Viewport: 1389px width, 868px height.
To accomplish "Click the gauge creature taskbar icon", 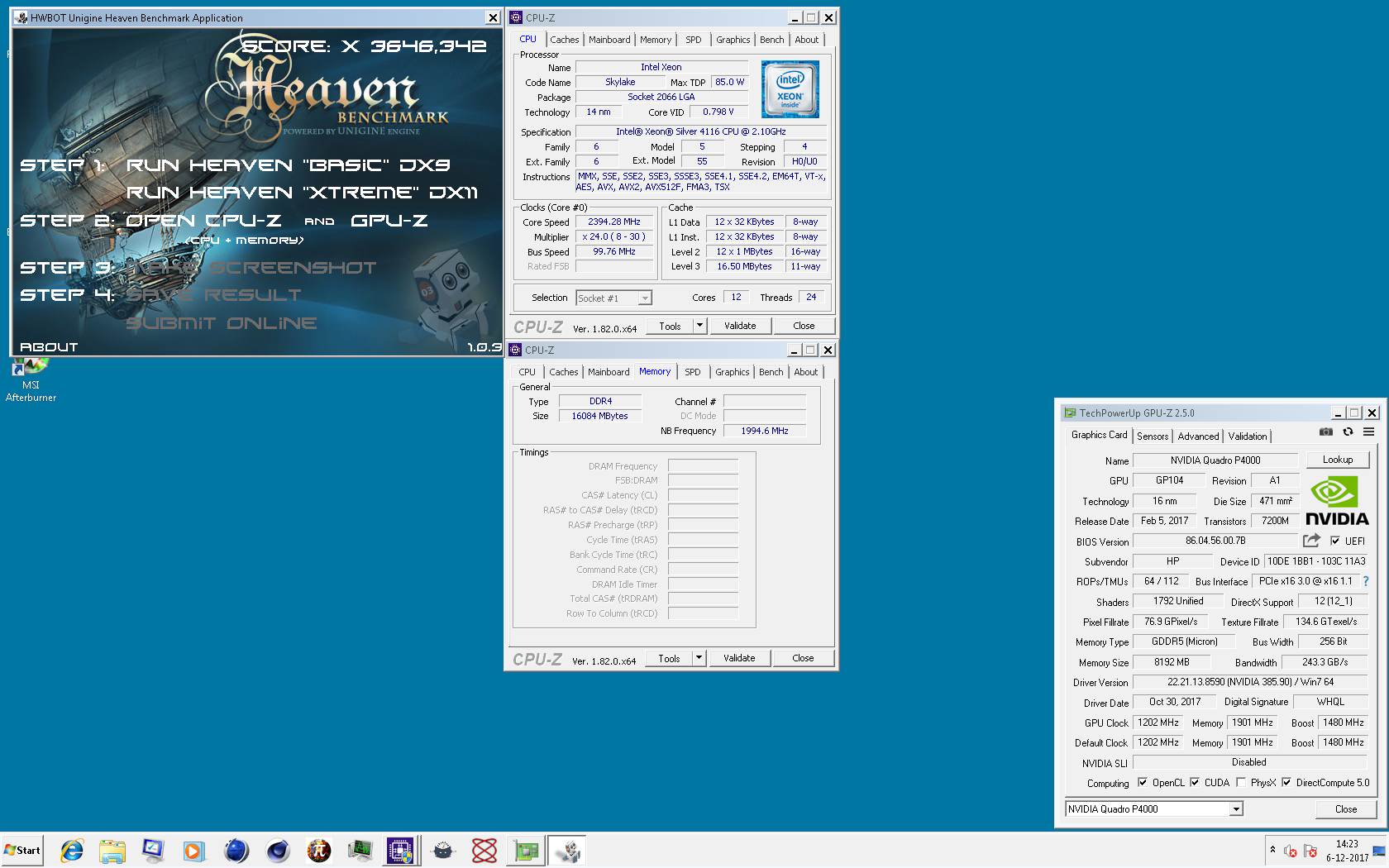I will (444, 850).
